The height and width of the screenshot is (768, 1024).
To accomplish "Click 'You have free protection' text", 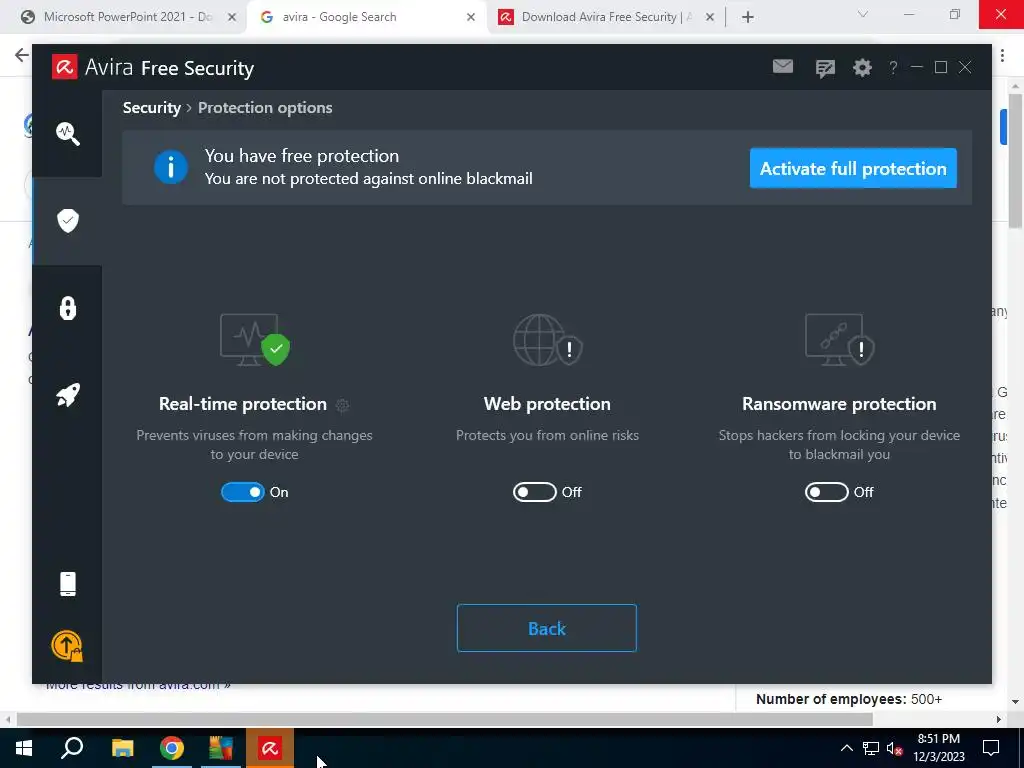I will 302,156.
